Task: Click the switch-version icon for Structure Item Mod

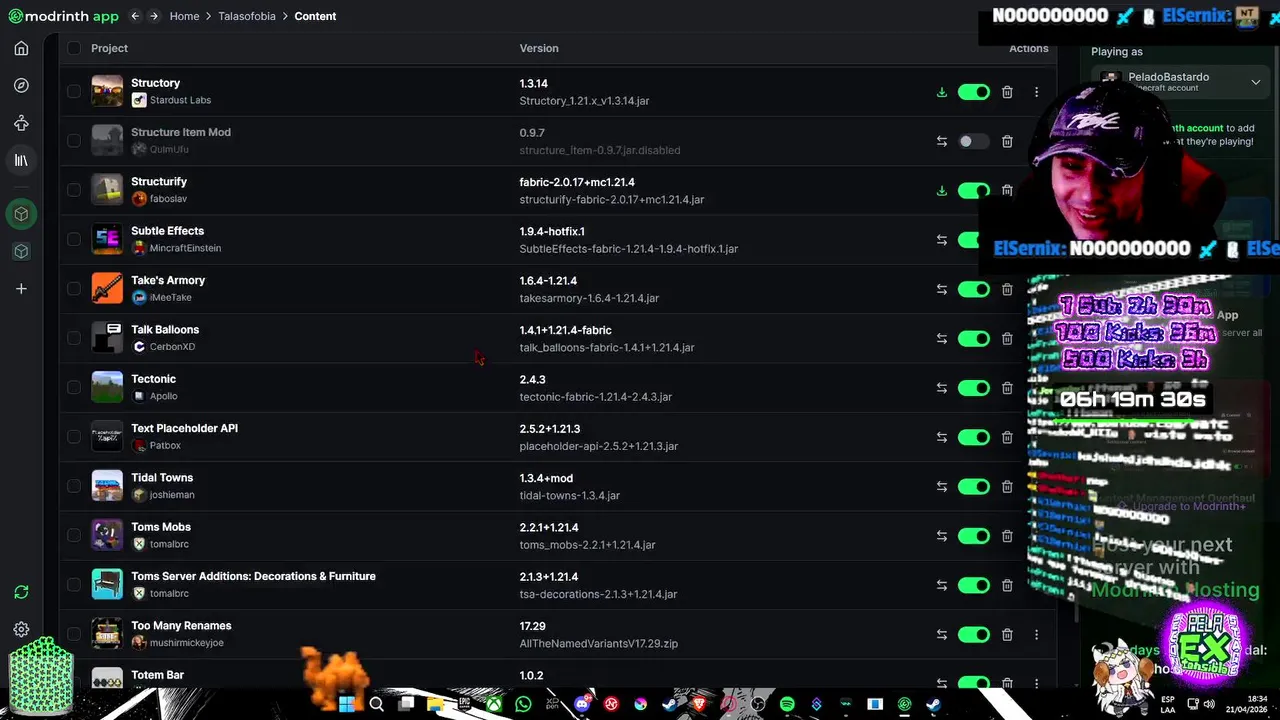Action: click(x=941, y=141)
